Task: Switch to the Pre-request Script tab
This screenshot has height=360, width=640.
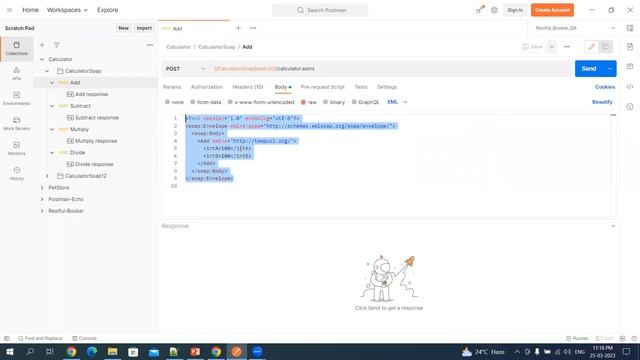Action: (x=323, y=87)
